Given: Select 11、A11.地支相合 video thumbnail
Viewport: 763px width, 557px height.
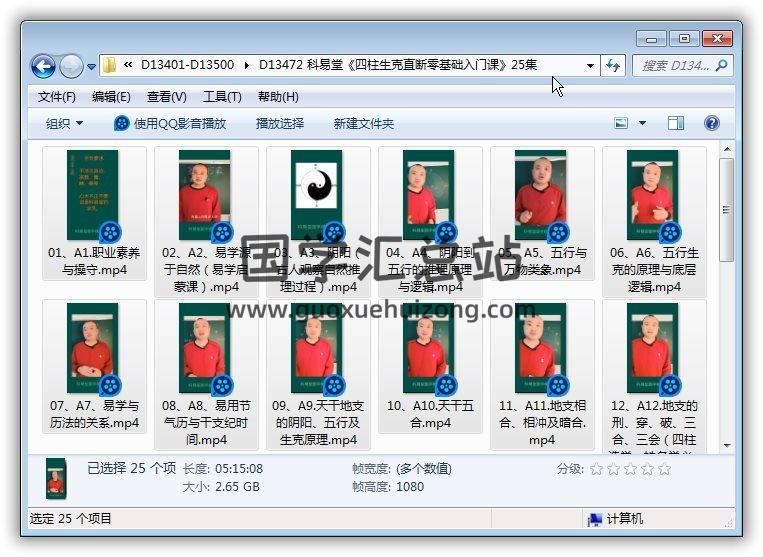Looking at the screenshot, I should click(540, 348).
